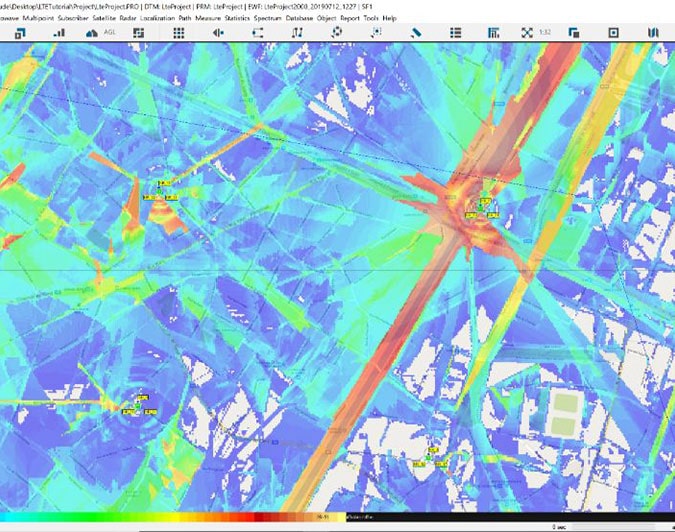This screenshot has width=675, height=532.
Task: Click the square target toolbar icon
Action: click(x=613, y=32)
